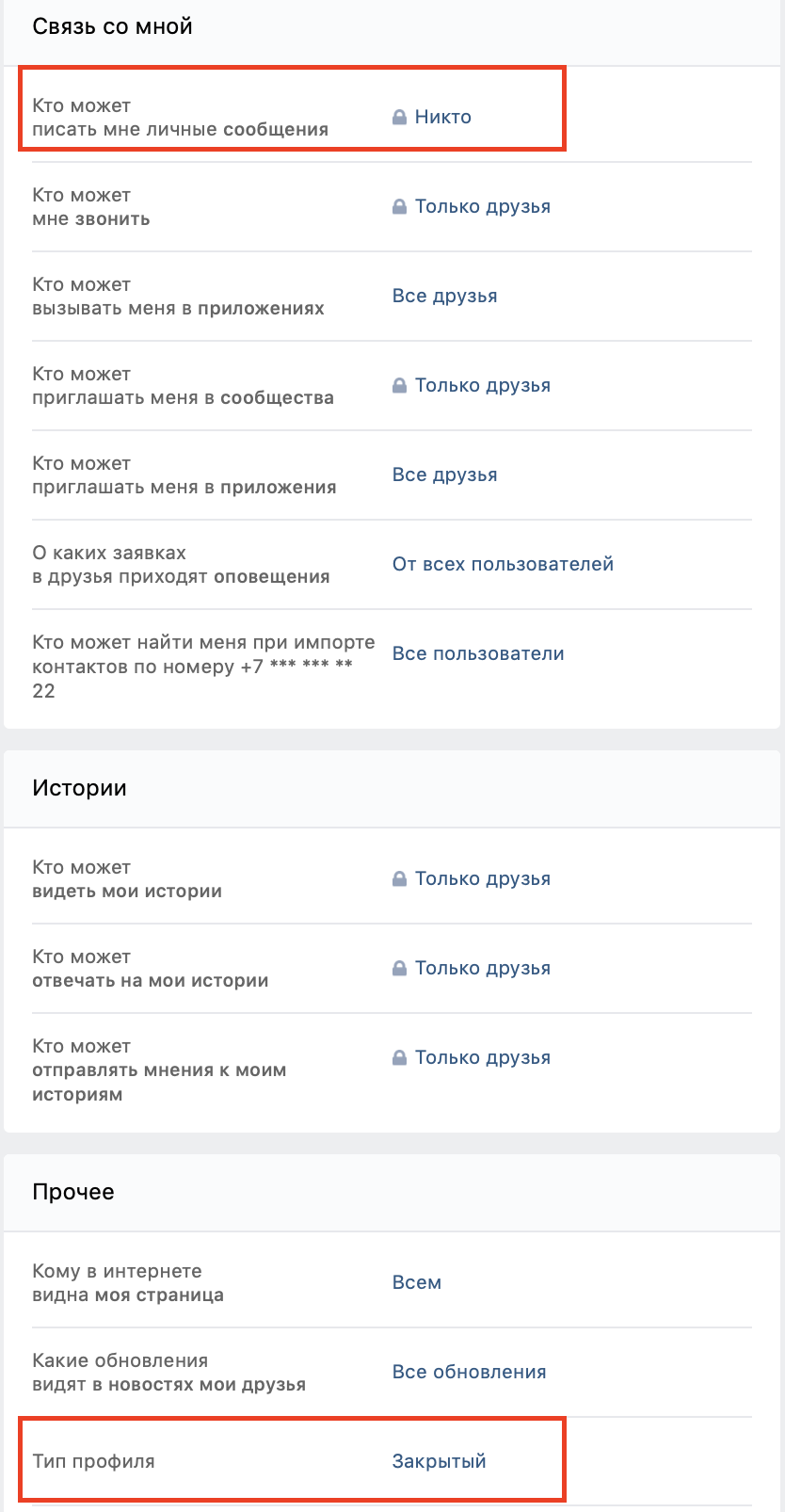Click lock icon for community invitations setting
This screenshot has width=785, height=1512.
coord(399,385)
